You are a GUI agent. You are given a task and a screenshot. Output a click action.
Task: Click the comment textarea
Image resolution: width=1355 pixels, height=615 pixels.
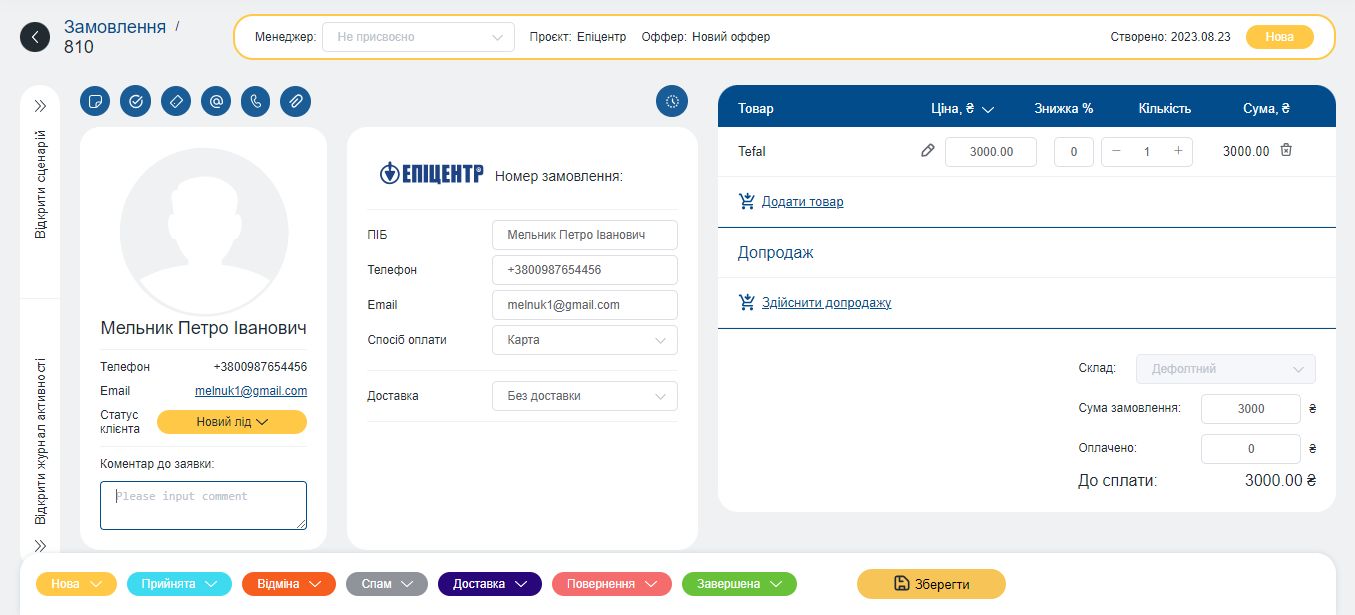(203, 505)
